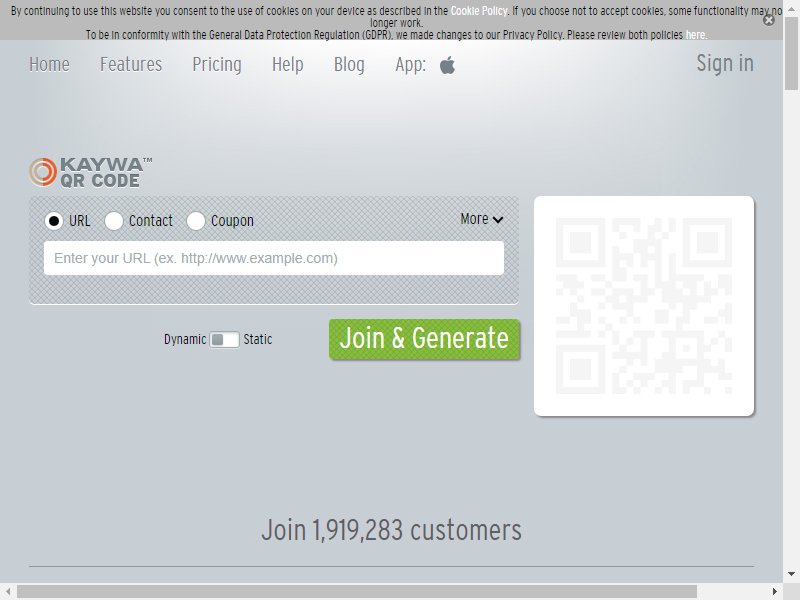Select the Contact radio button

[113, 221]
